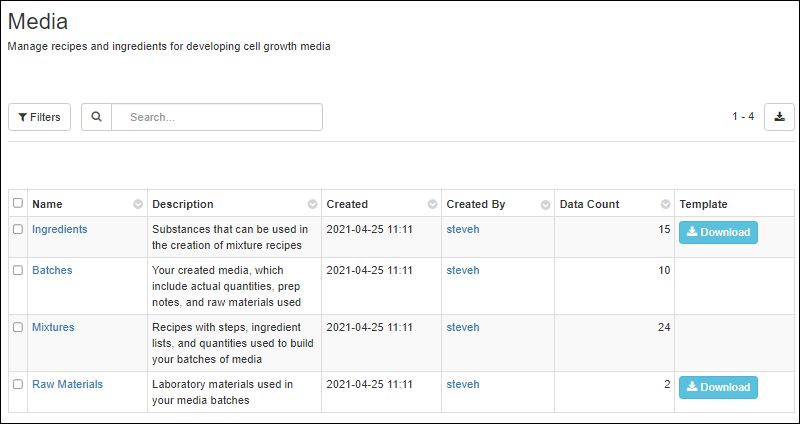This screenshot has width=800, height=424.
Task: Tick the Mixtures row checkbox
Action: [x=18, y=327]
